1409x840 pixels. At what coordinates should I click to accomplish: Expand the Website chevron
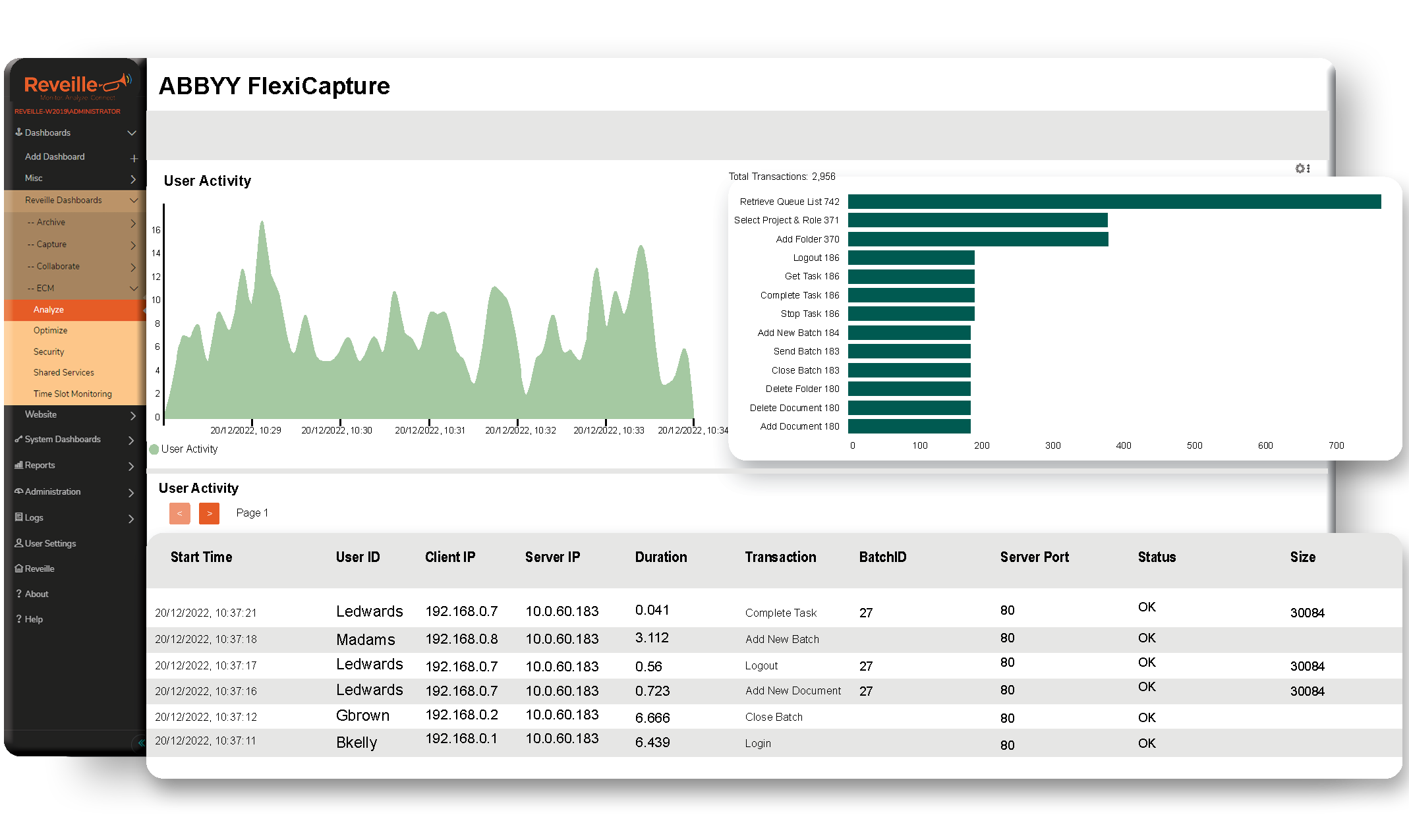(x=133, y=416)
